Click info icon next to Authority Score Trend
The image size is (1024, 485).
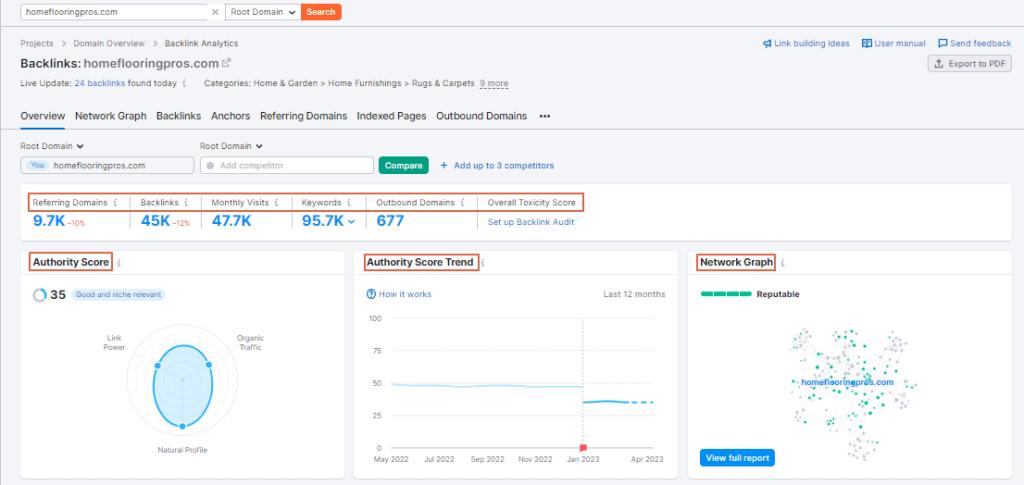pos(483,262)
